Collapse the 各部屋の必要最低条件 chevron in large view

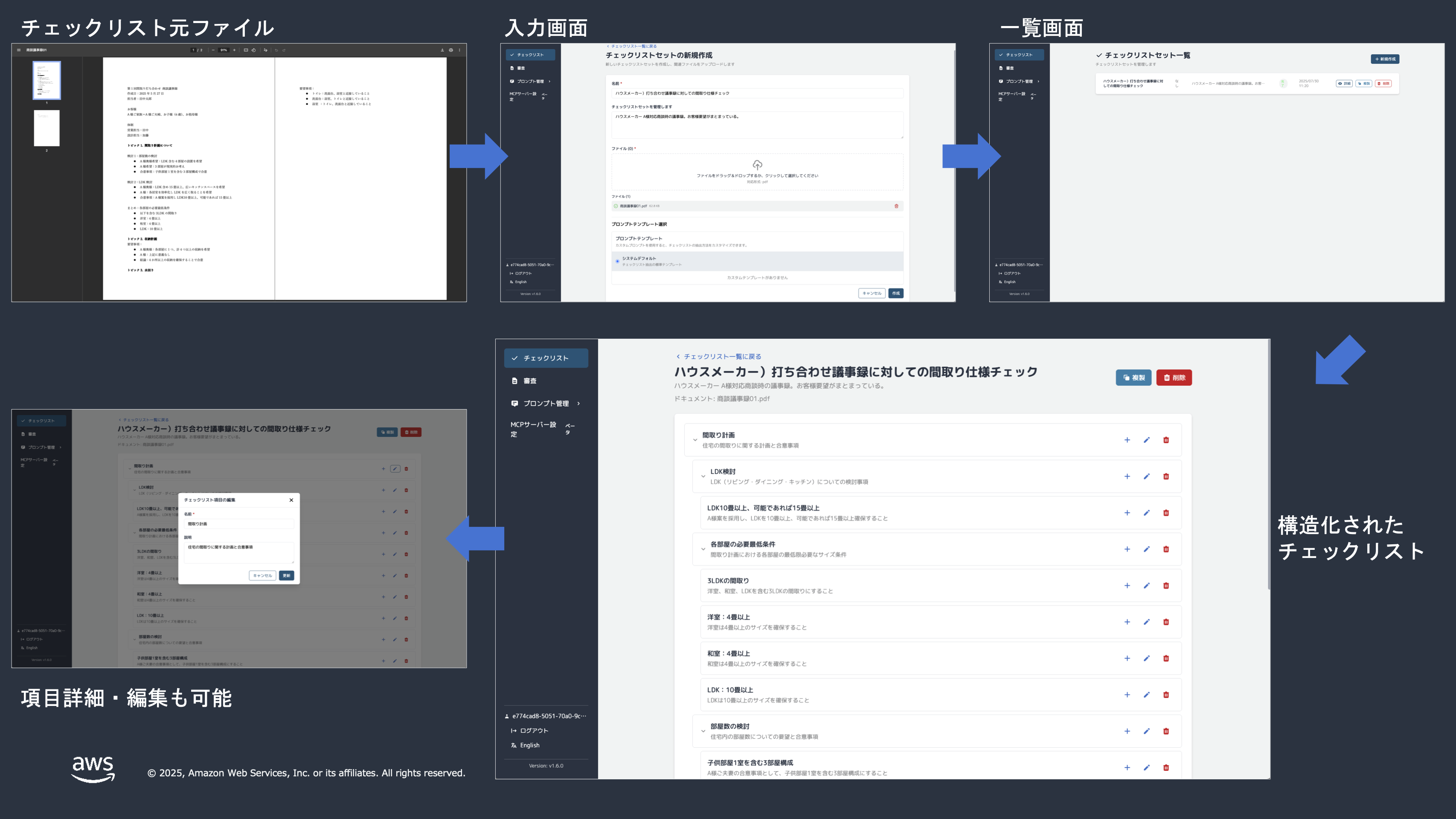(703, 549)
